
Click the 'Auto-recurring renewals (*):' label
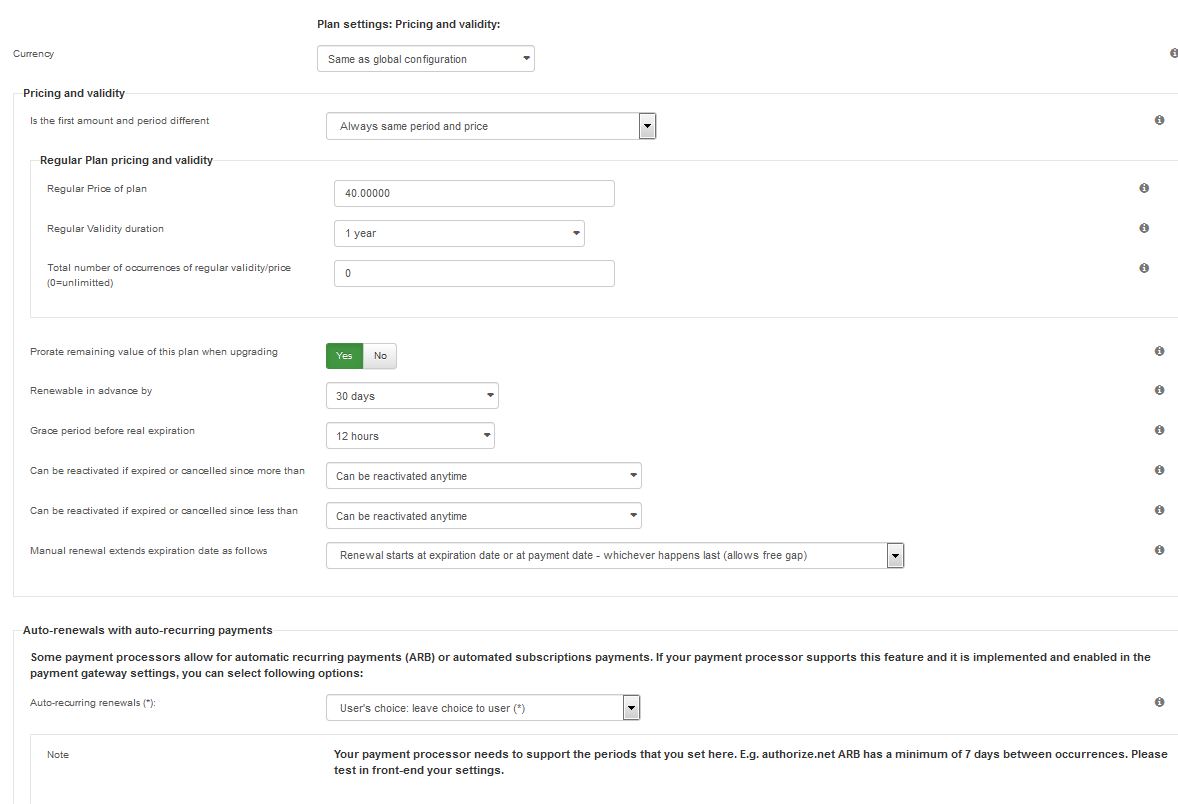tap(93, 703)
